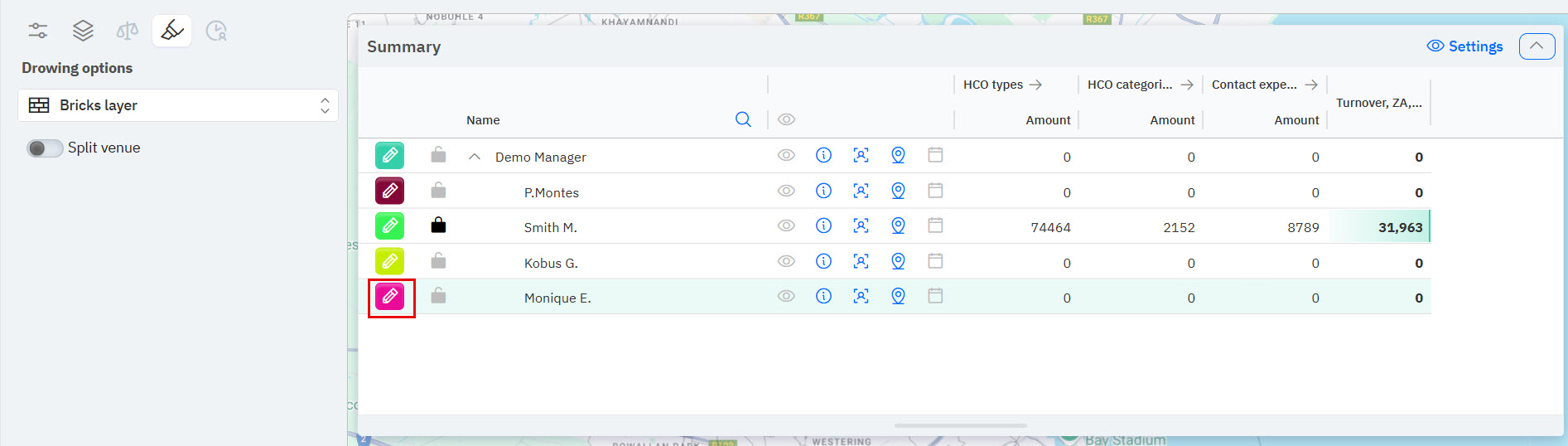Click the pink draw swatch for Monique E.

[390, 297]
